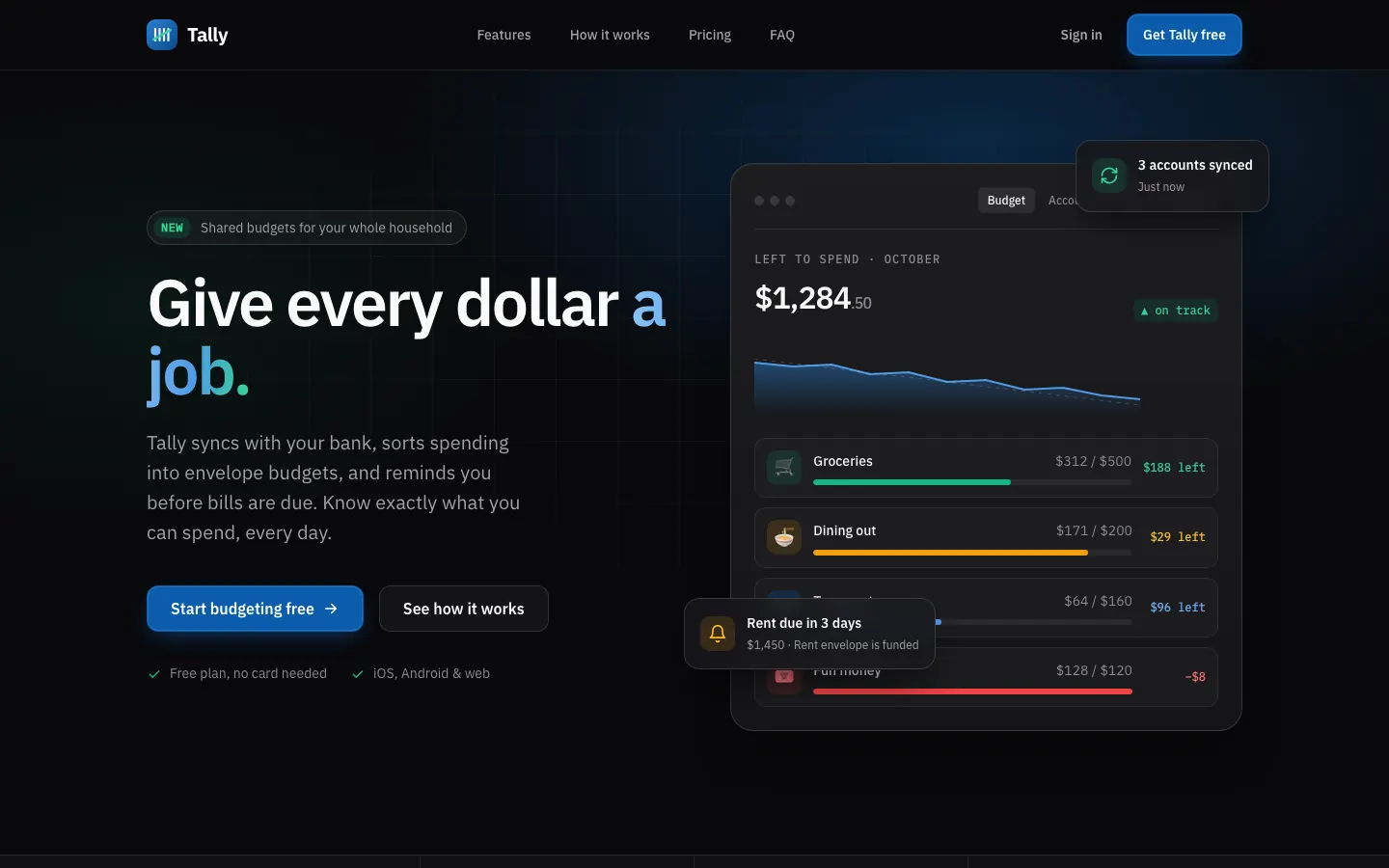The image size is (1389, 868).
Task: Click the Rent due in 3 days text
Action: click(804, 623)
